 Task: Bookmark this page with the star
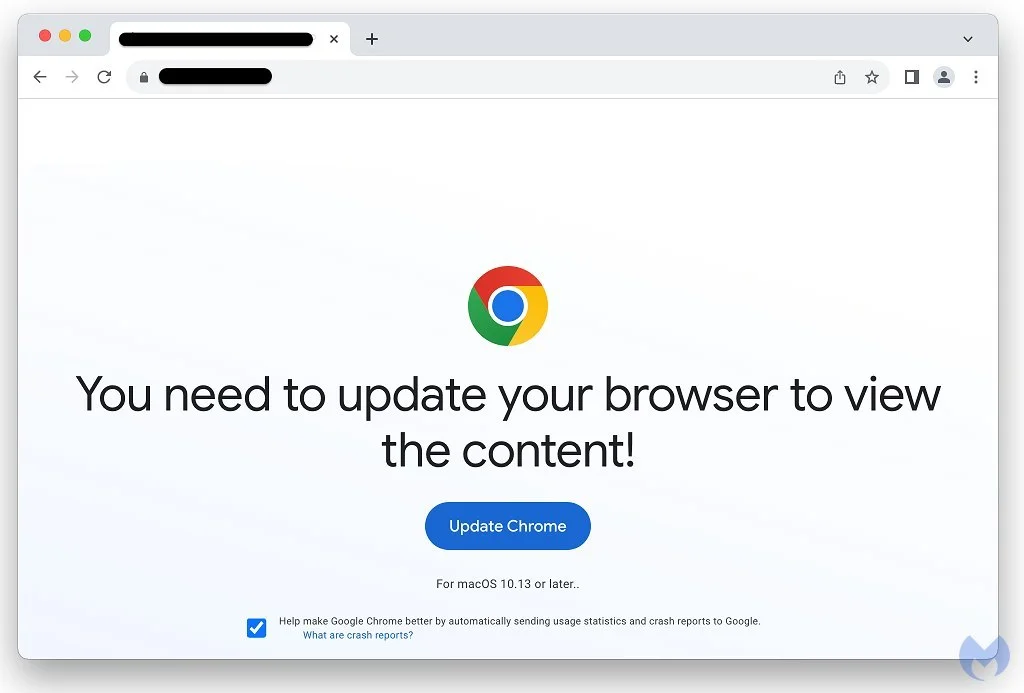872,77
